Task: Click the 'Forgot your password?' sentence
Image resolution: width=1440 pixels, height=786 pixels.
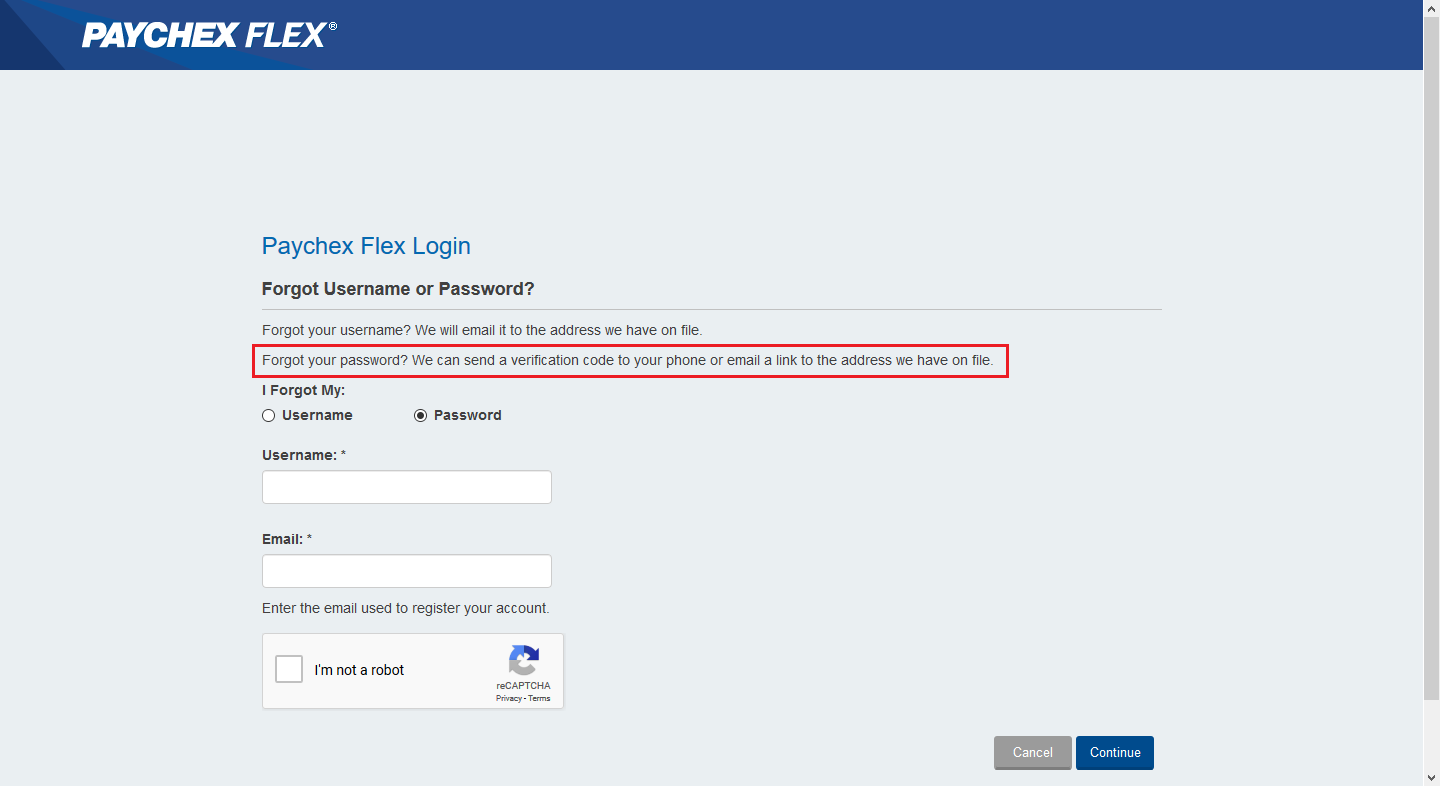Action: 628,360
